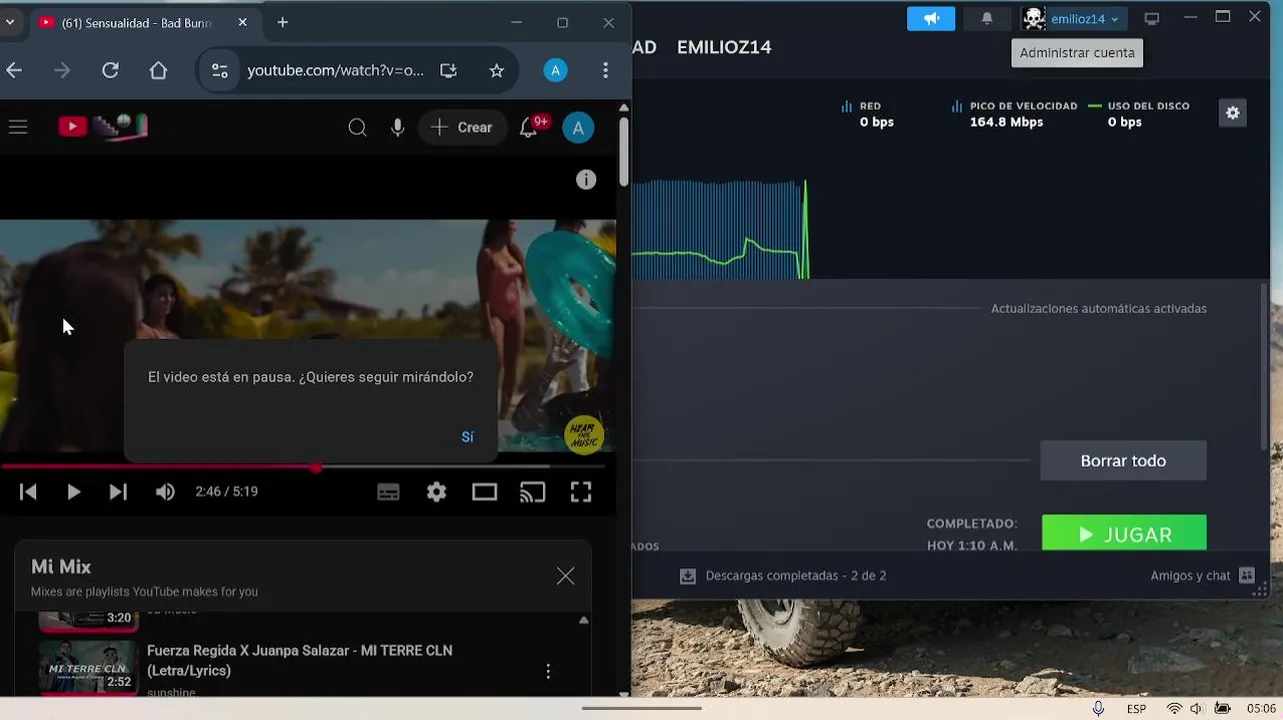
Task: Reload the YouTube page
Action: pyautogui.click(x=110, y=70)
